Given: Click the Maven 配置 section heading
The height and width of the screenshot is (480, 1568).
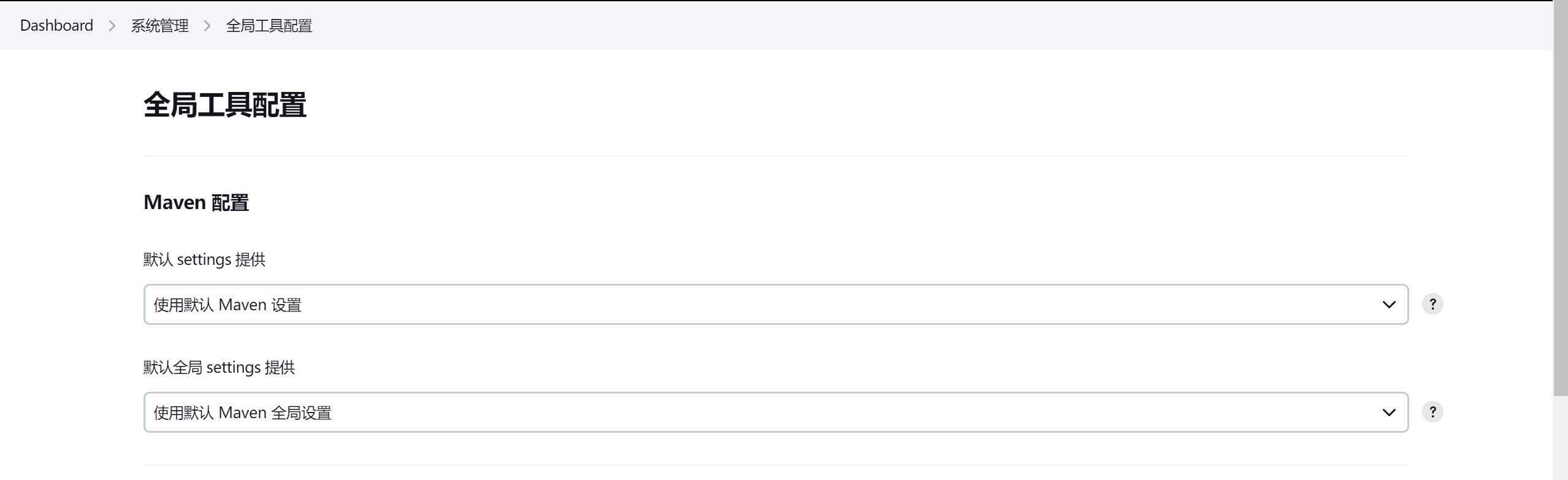Looking at the screenshot, I should (196, 202).
